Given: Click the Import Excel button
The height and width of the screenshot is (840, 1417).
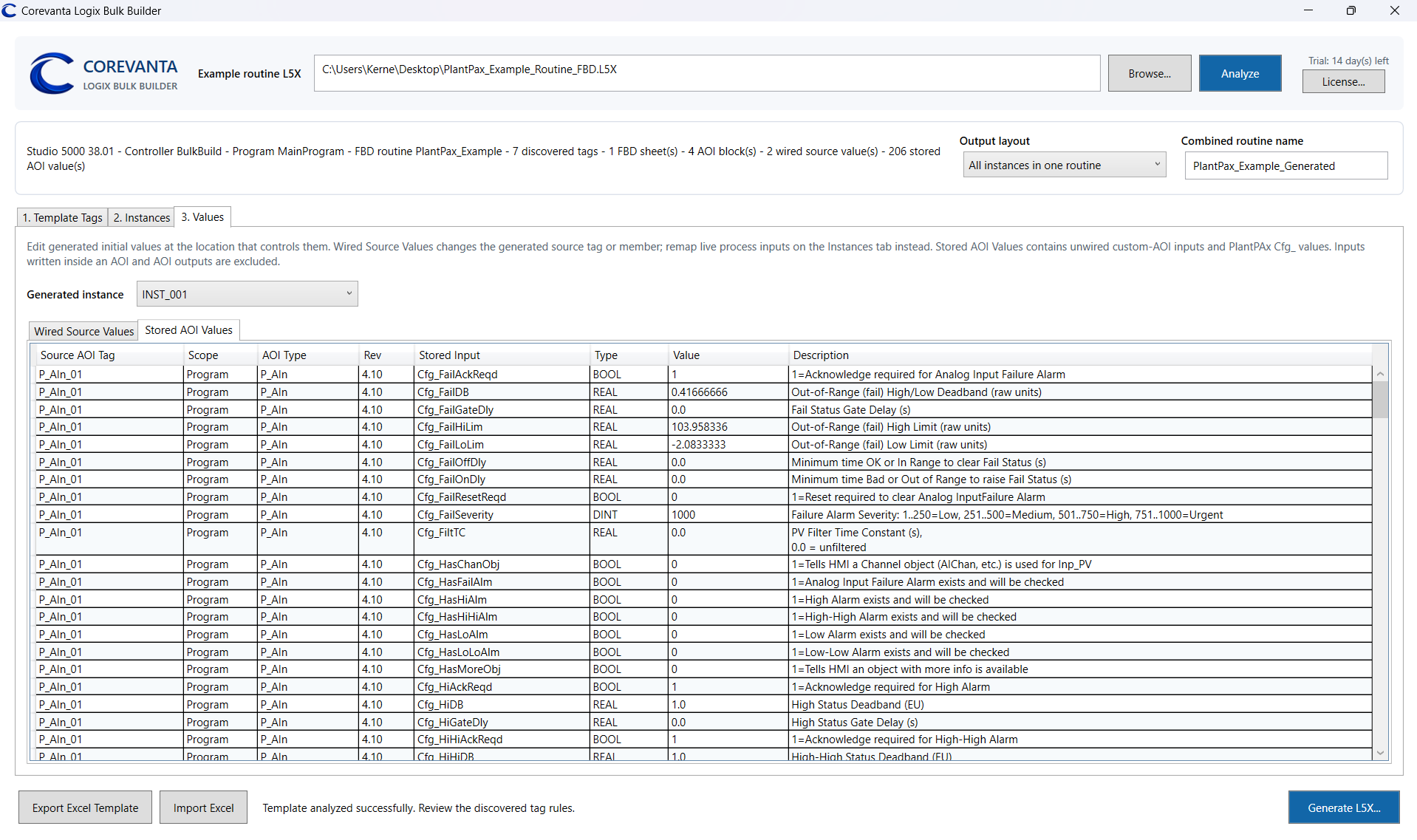Looking at the screenshot, I should [x=203, y=807].
